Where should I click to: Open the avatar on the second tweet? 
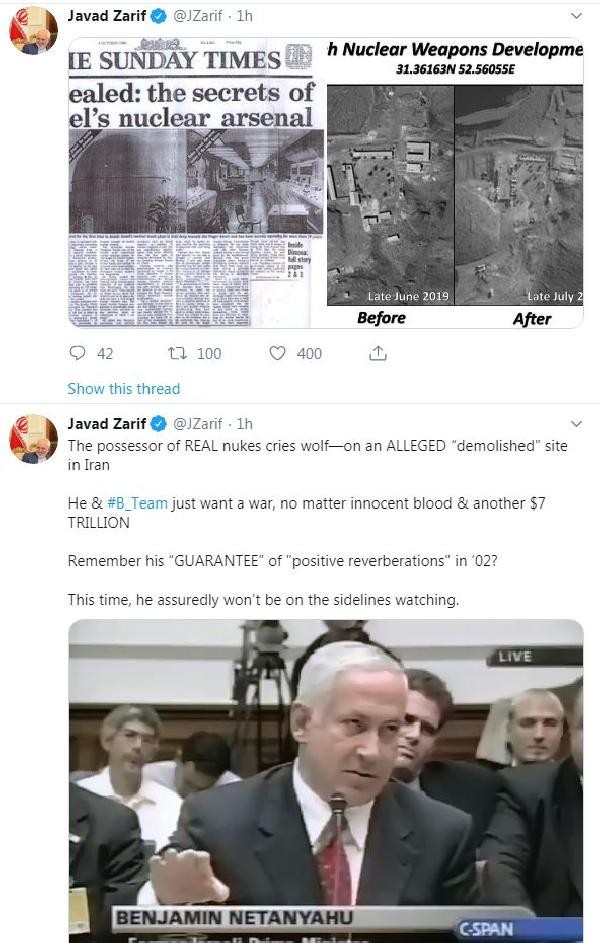click(34, 438)
